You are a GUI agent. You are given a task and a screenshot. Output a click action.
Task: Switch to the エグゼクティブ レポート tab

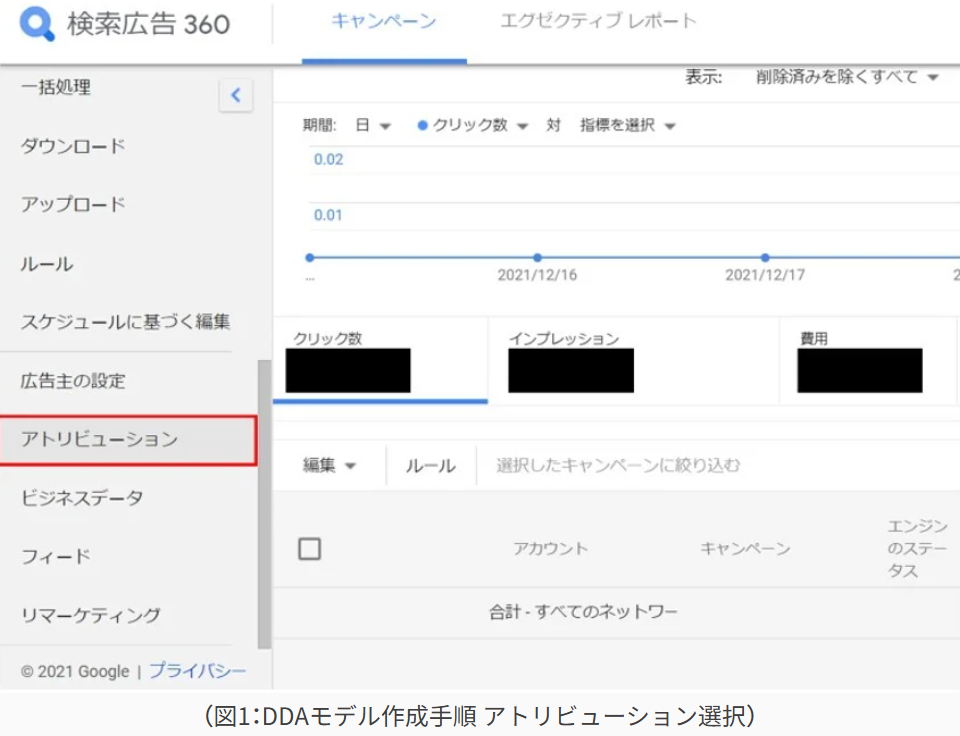(598, 22)
